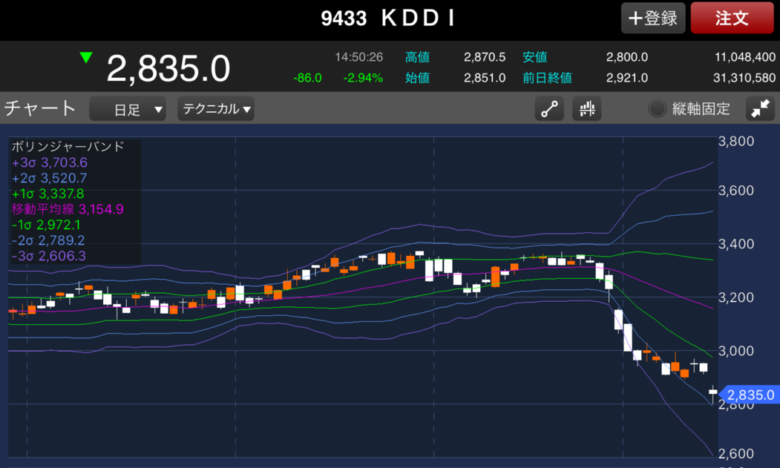Click the -1σ 2,972.1 legend entry
Screen dimensions: 780x468
pos(46,225)
